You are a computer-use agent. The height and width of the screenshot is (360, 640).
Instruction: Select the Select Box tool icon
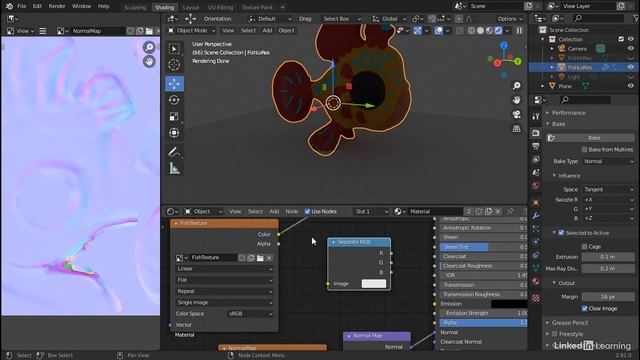point(174,48)
